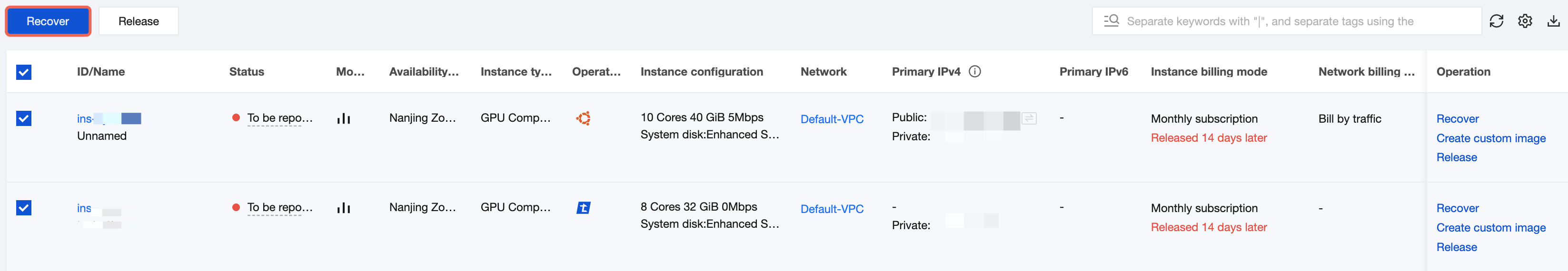Click the search filter icon

point(1111,21)
